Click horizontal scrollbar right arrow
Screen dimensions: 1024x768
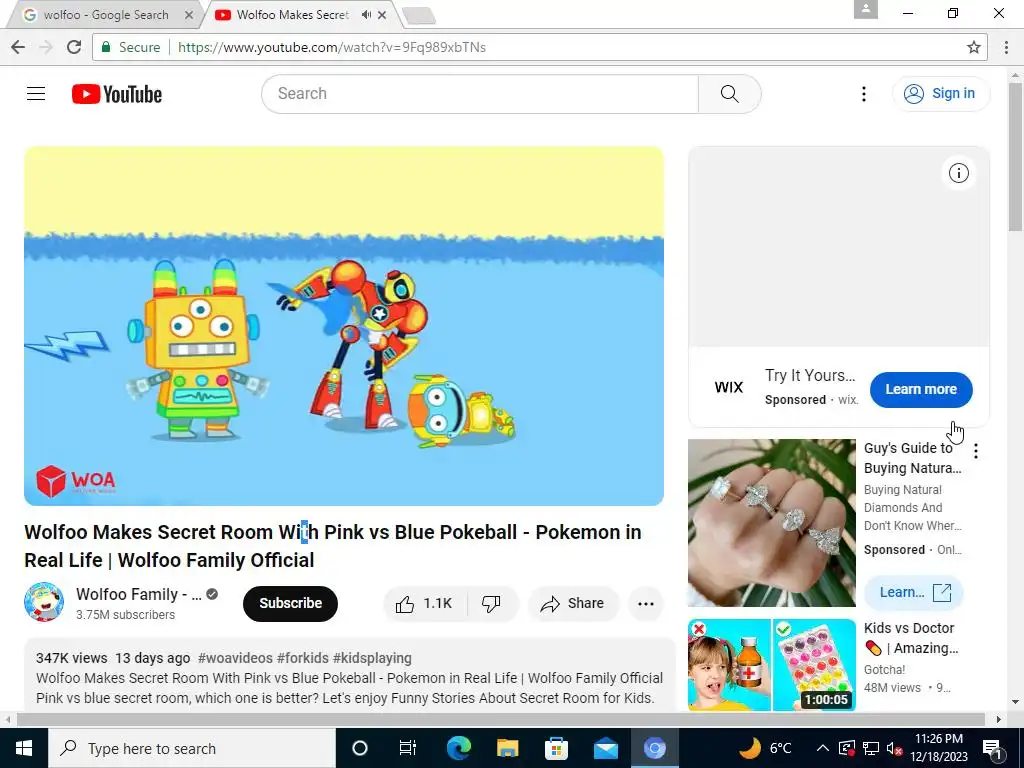(999, 719)
